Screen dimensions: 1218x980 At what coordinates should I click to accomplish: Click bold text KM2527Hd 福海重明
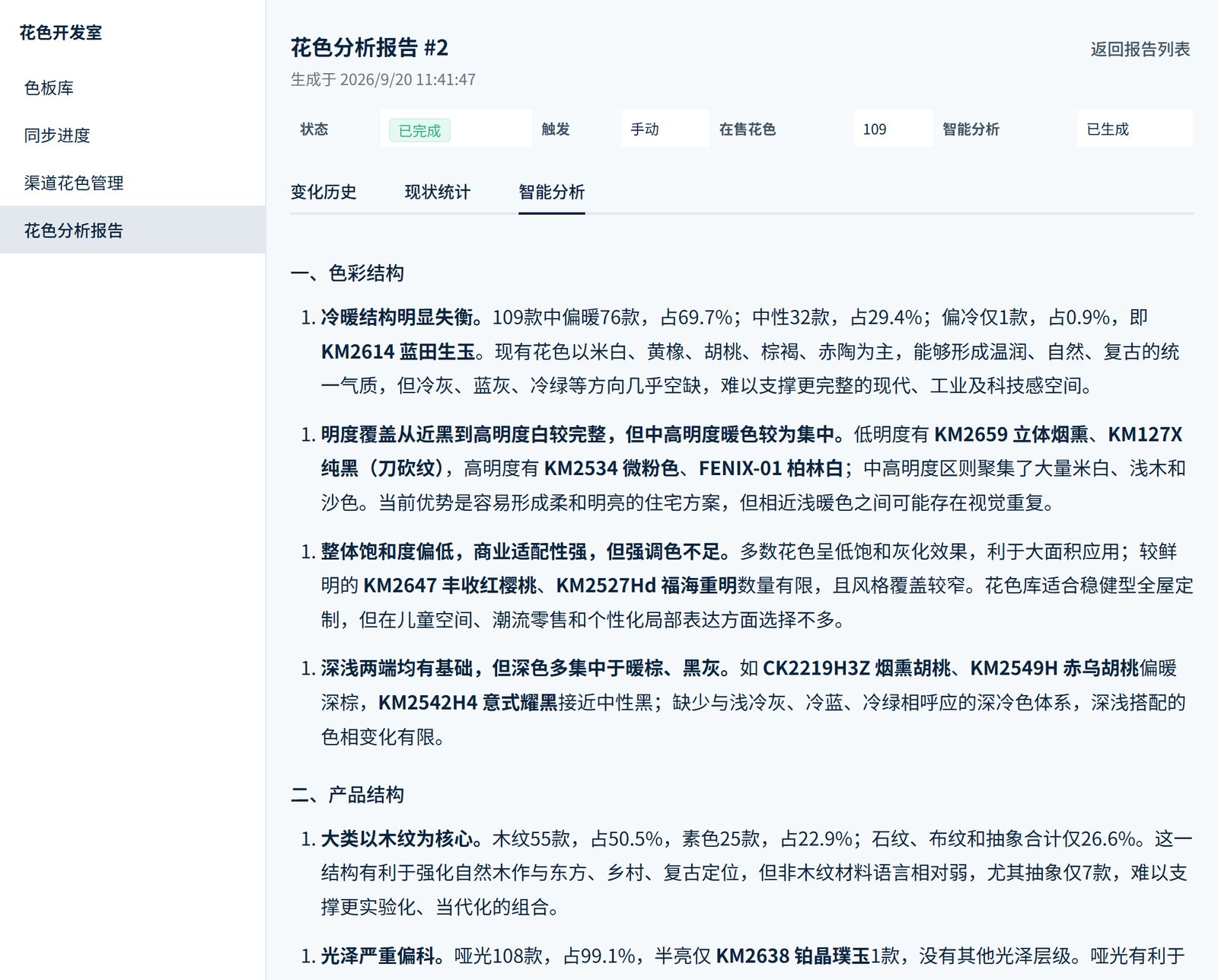tap(646, 585)
